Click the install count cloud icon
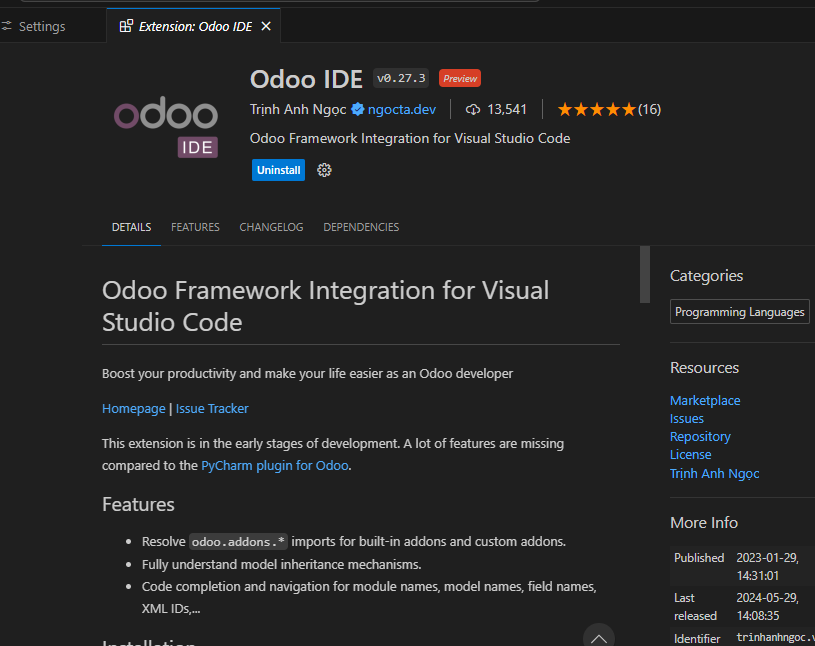This screenshot has width=815, height=646. point(472,110)
